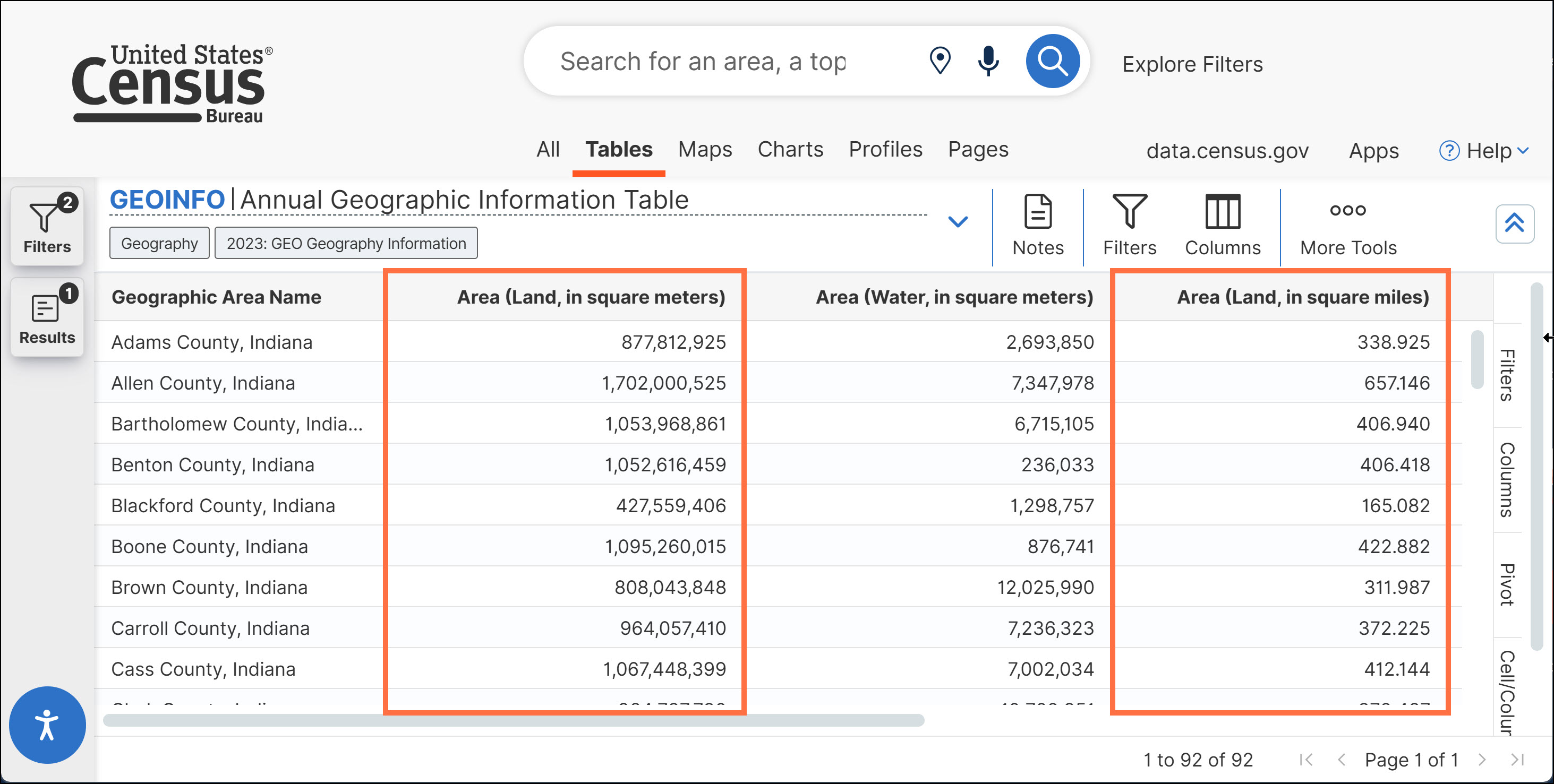Click the accessibility widget button
Screen dimensions: 1554x784
click(47, 725)
